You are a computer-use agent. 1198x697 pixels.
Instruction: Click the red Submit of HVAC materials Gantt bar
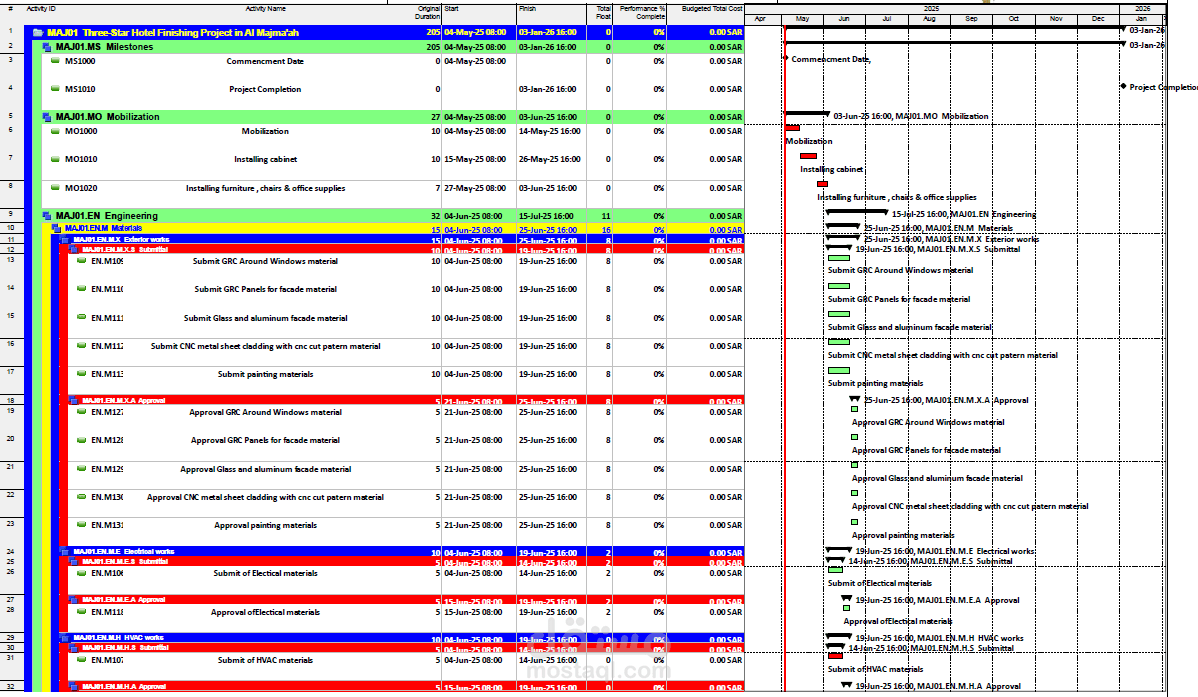click(836, 656)
